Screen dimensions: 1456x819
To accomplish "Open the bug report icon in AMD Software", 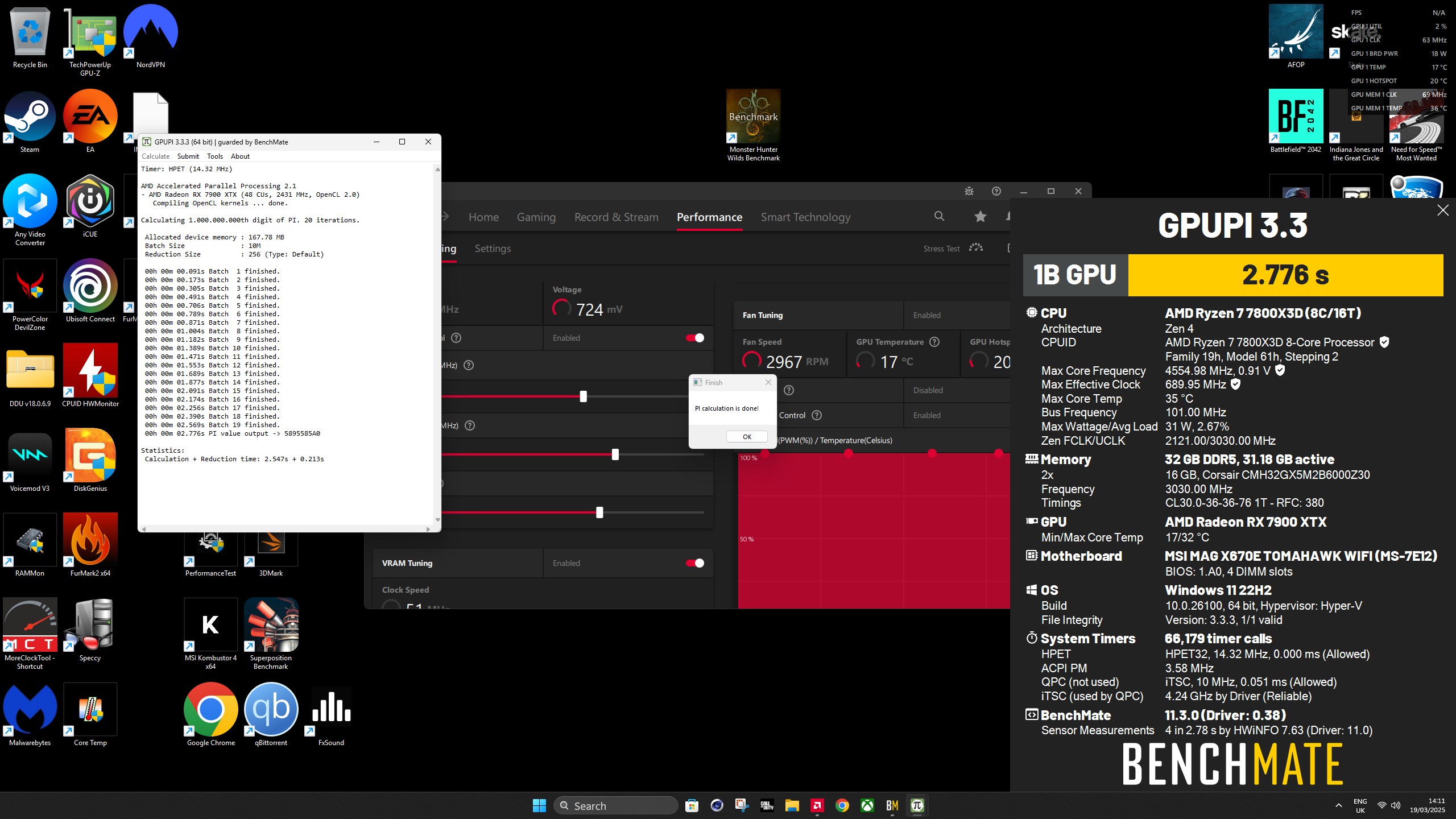I will pyautogui.click(x=969, y=191).
